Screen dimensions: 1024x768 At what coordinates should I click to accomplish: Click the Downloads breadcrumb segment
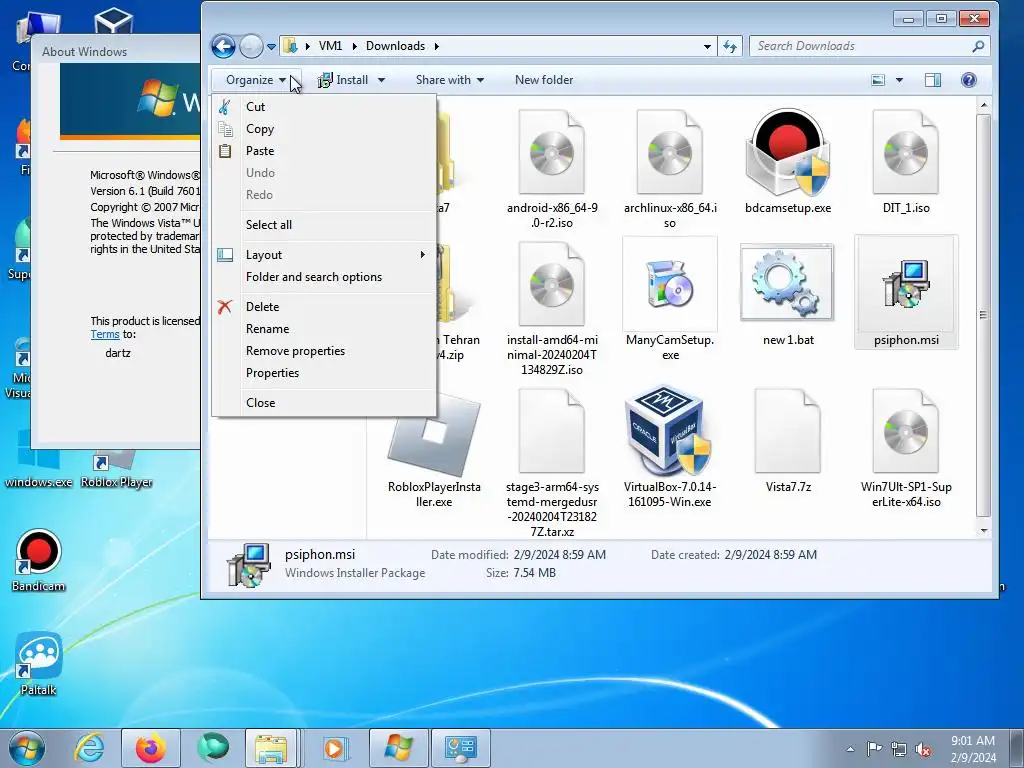point(395,46)
